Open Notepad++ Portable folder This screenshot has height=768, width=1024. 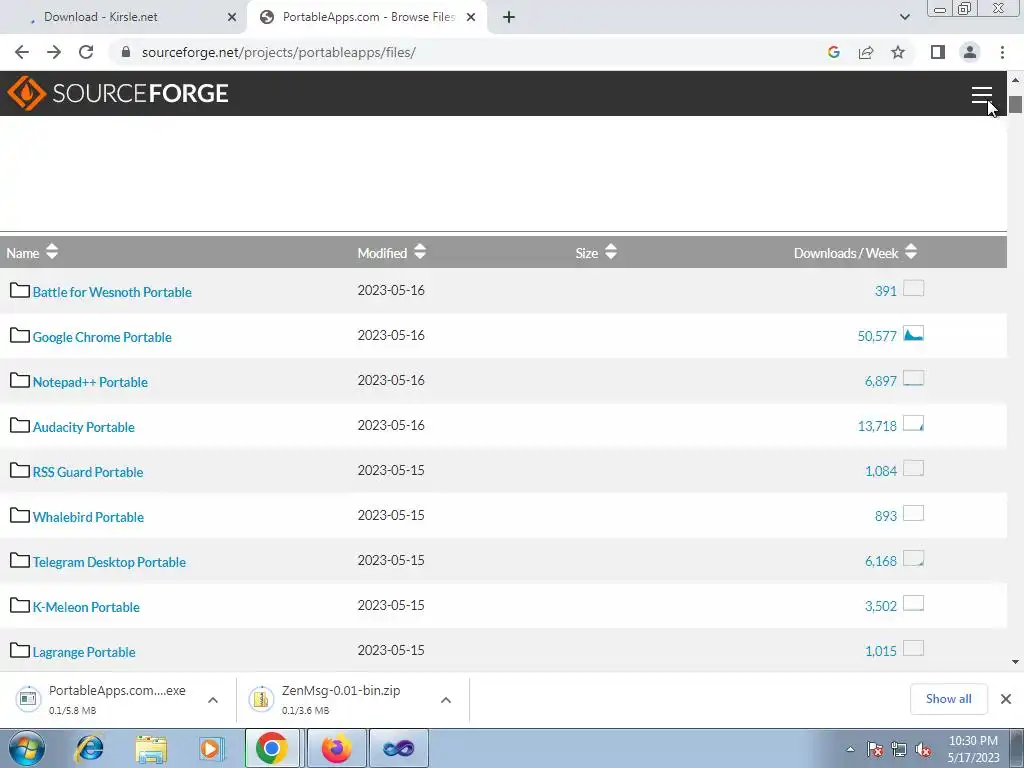90,382
